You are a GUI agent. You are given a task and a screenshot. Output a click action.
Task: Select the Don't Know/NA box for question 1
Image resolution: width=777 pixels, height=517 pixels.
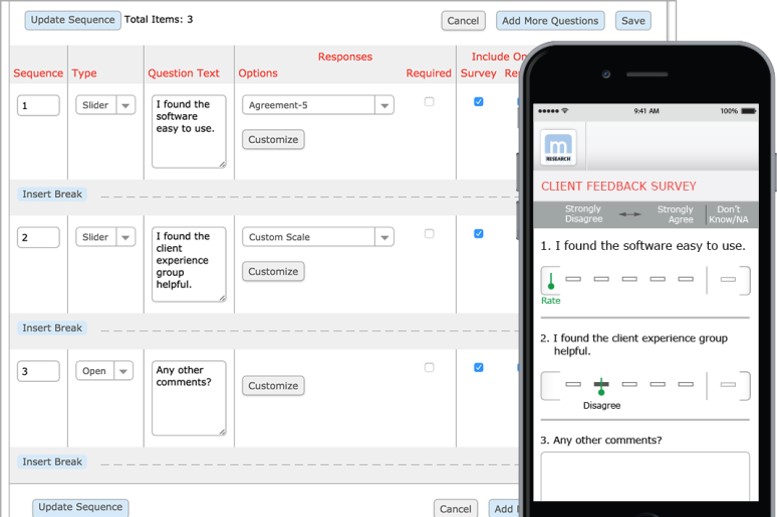click(x=728, y=279)
